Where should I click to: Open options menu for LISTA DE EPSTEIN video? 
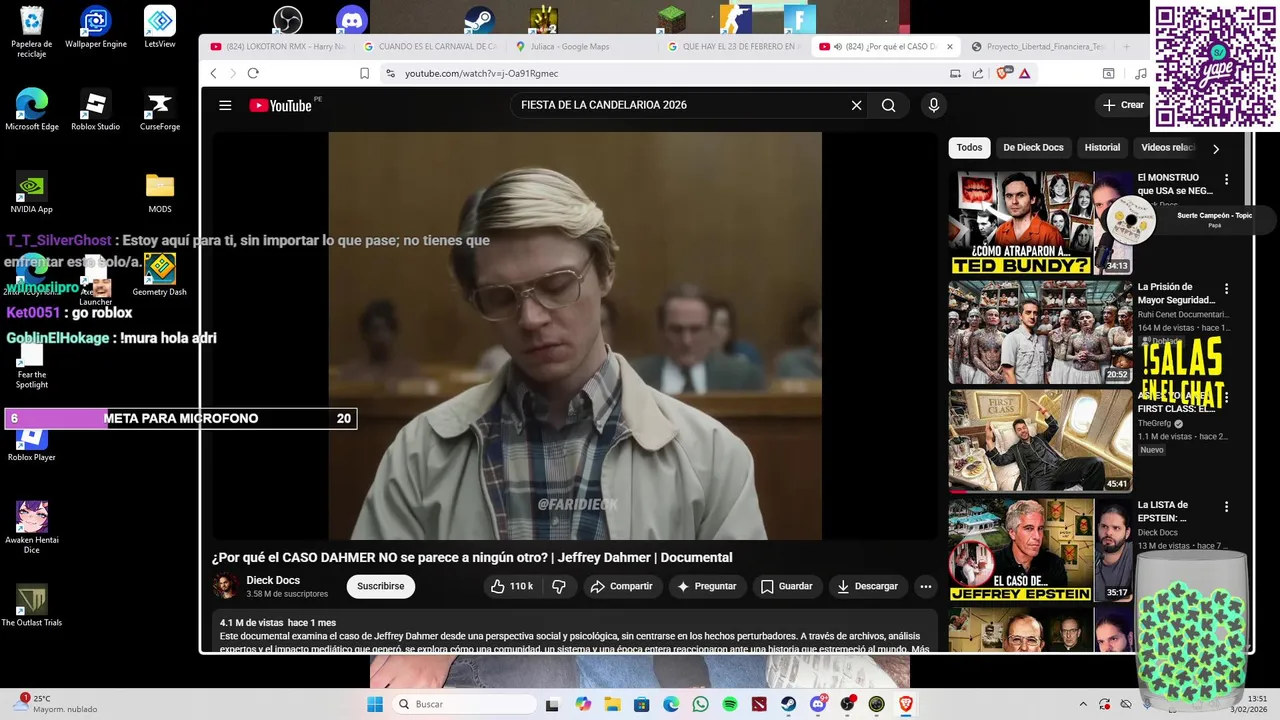point(1226,507)
